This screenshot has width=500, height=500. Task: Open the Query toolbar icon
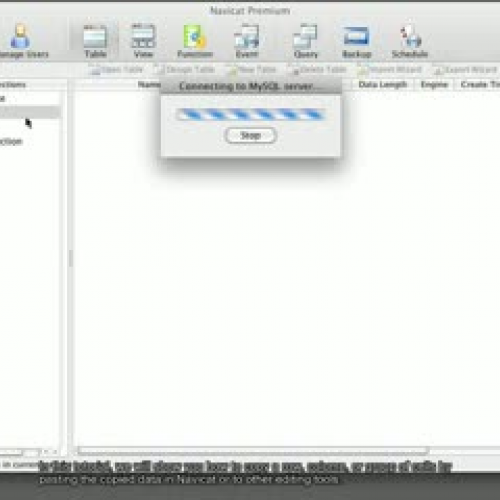point(306,42)
